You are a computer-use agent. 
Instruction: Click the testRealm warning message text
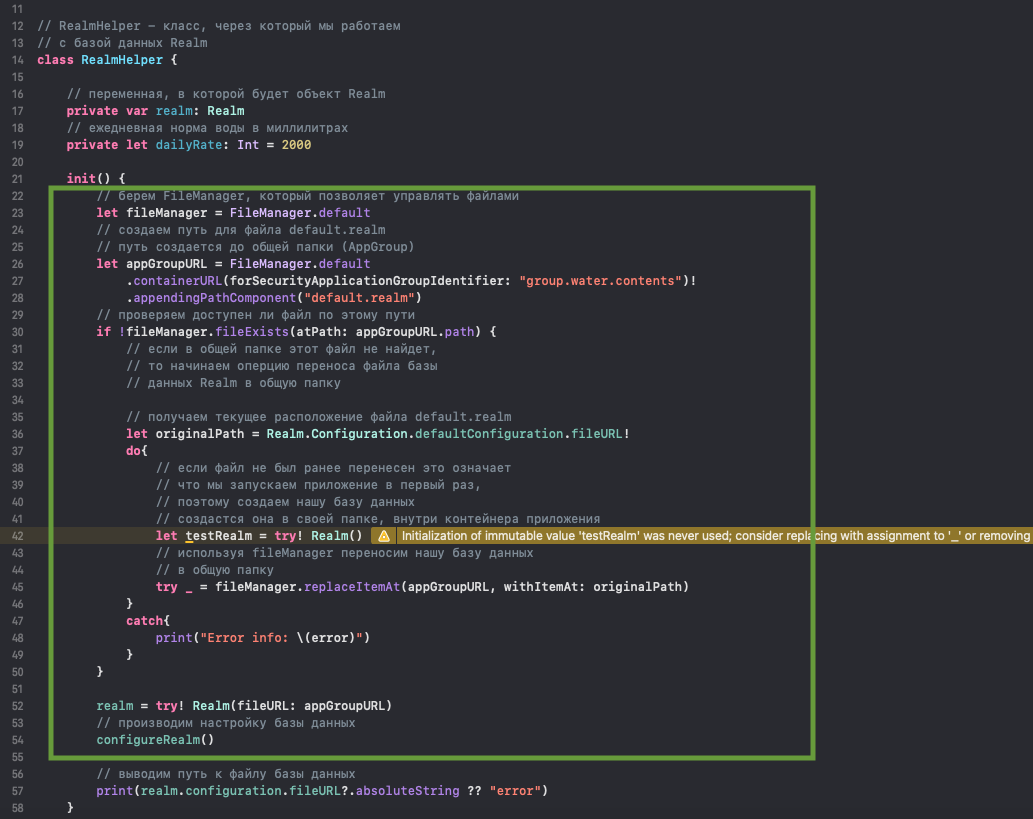tap(715, 536)
